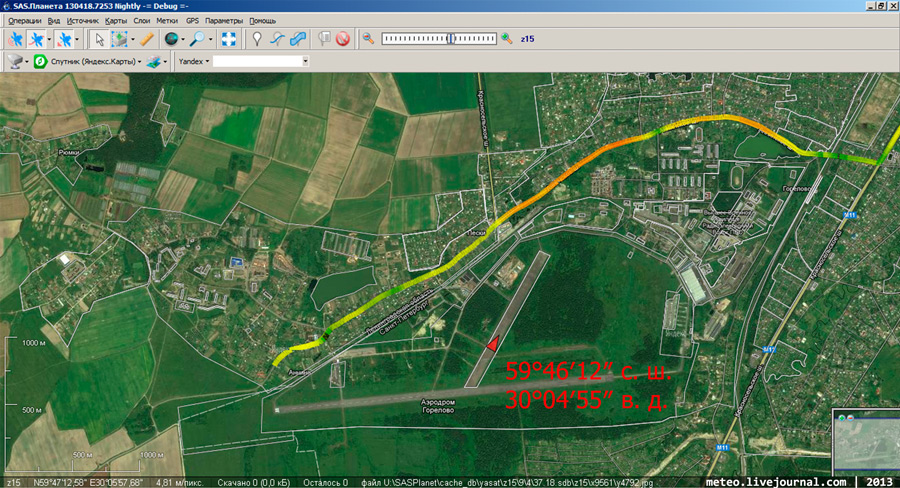This screenshot has height=488, width=900.
Task: Open the Параметры menu
Action: tap(224, 20)
